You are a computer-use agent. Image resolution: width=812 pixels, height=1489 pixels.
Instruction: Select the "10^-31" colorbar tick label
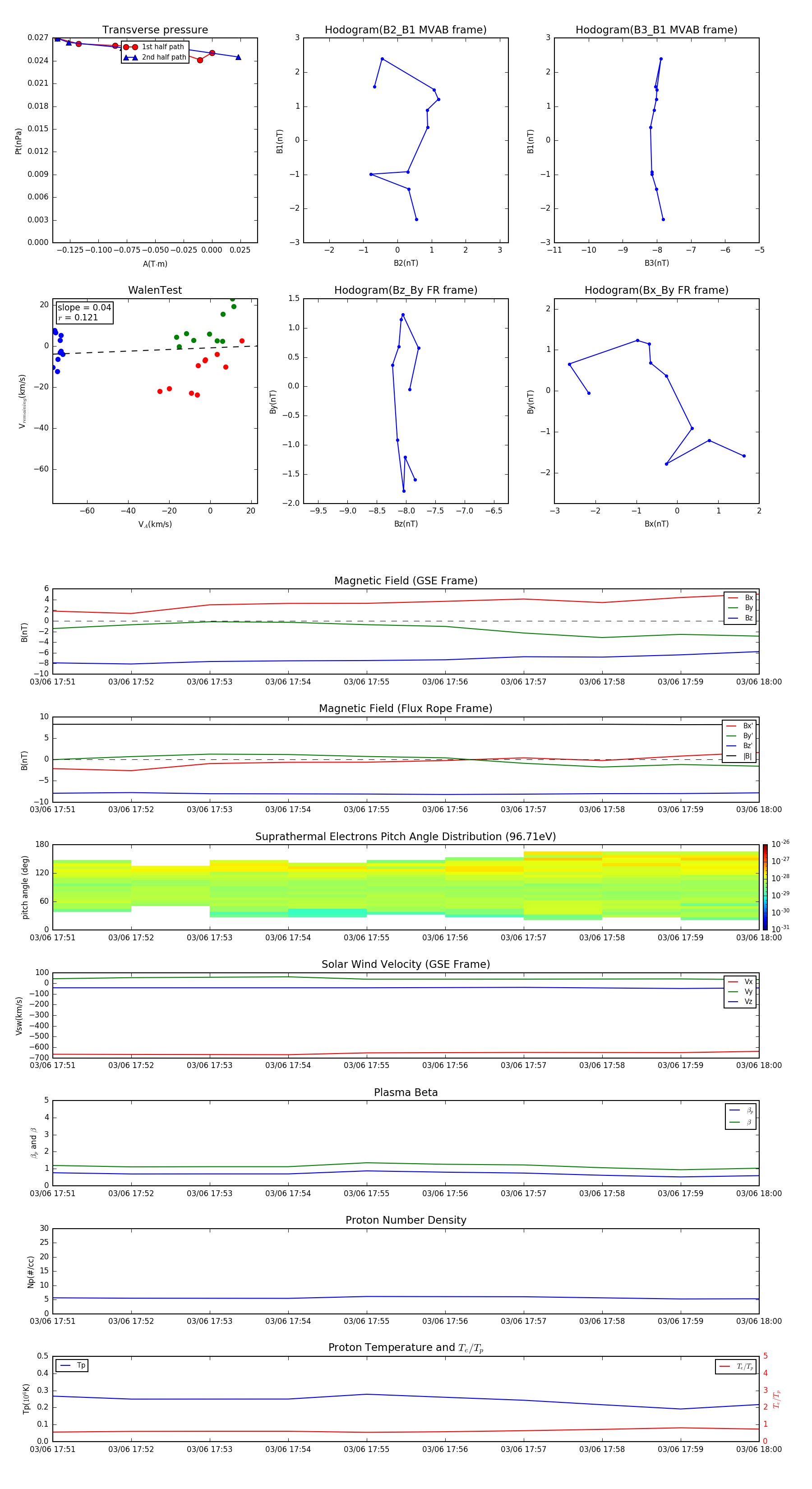780,929
